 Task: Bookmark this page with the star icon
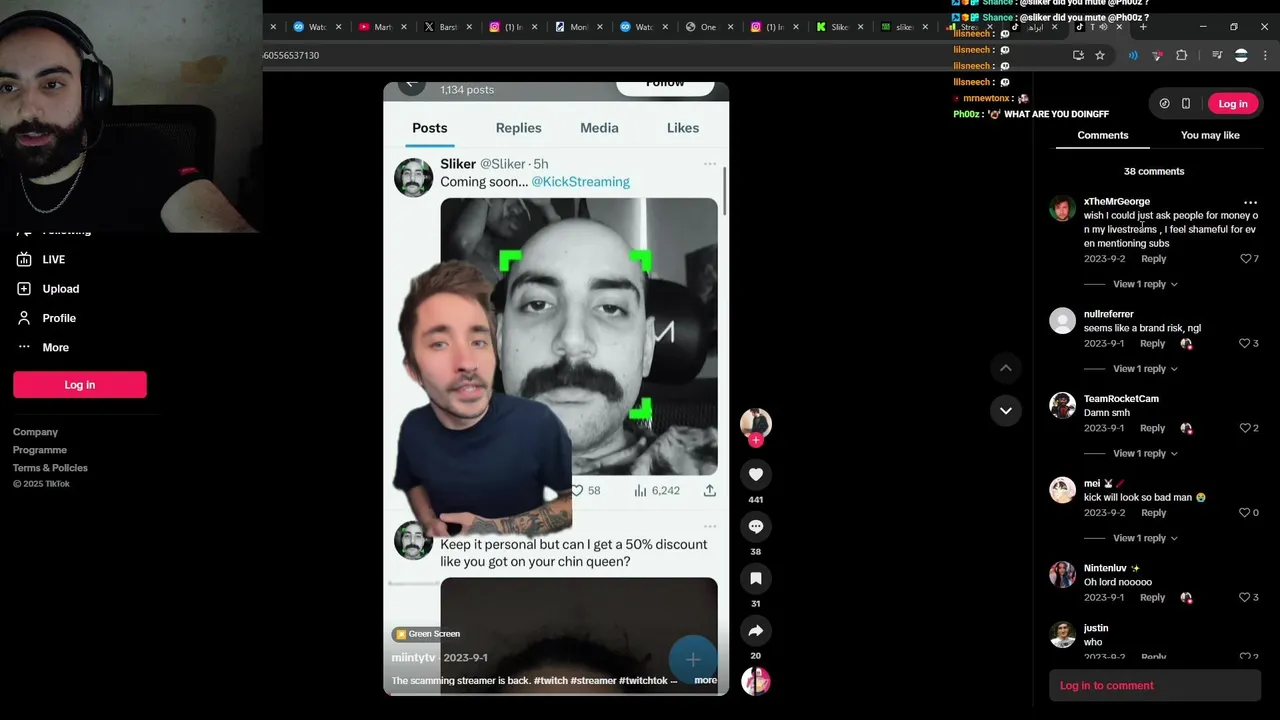(x=1100, y=55)
